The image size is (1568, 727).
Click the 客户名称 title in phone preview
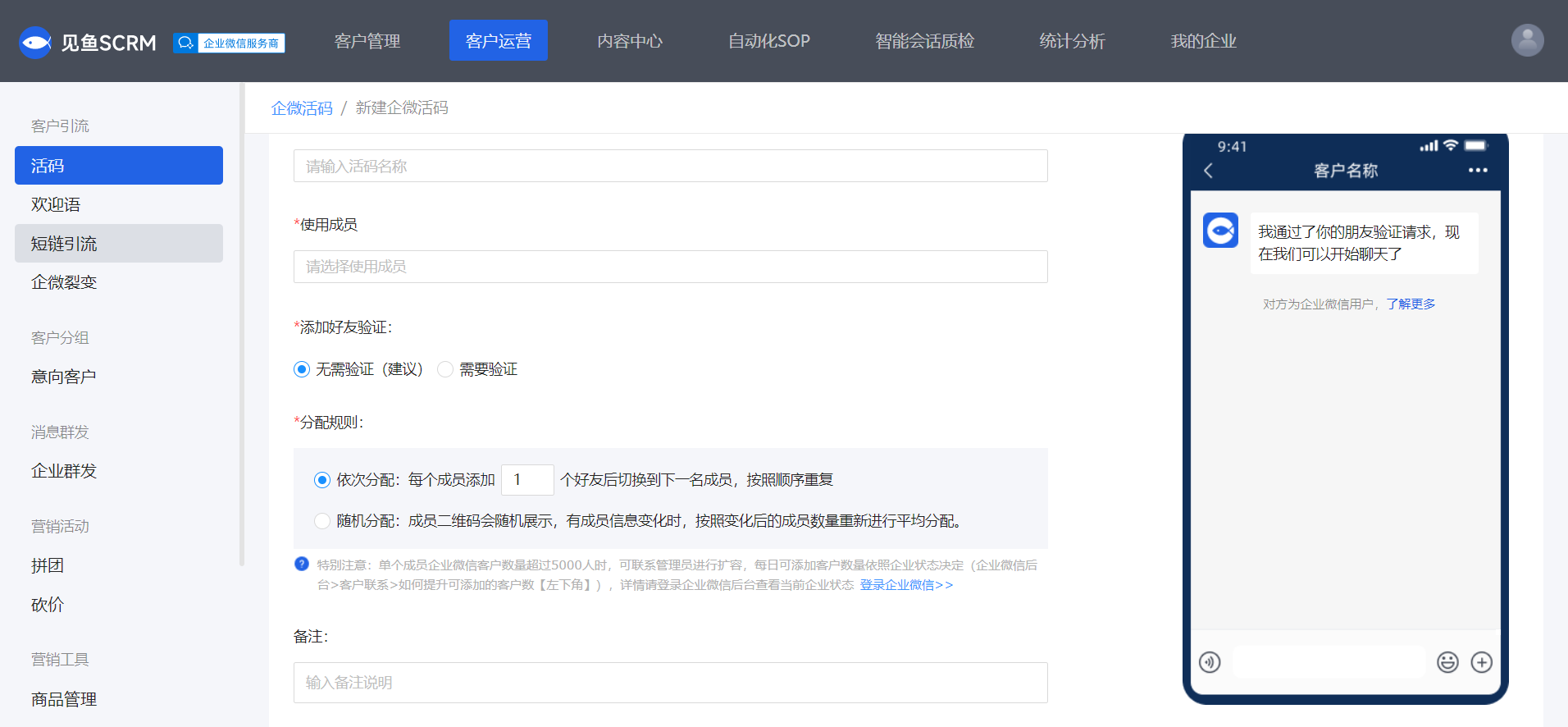coord(1346,171)
